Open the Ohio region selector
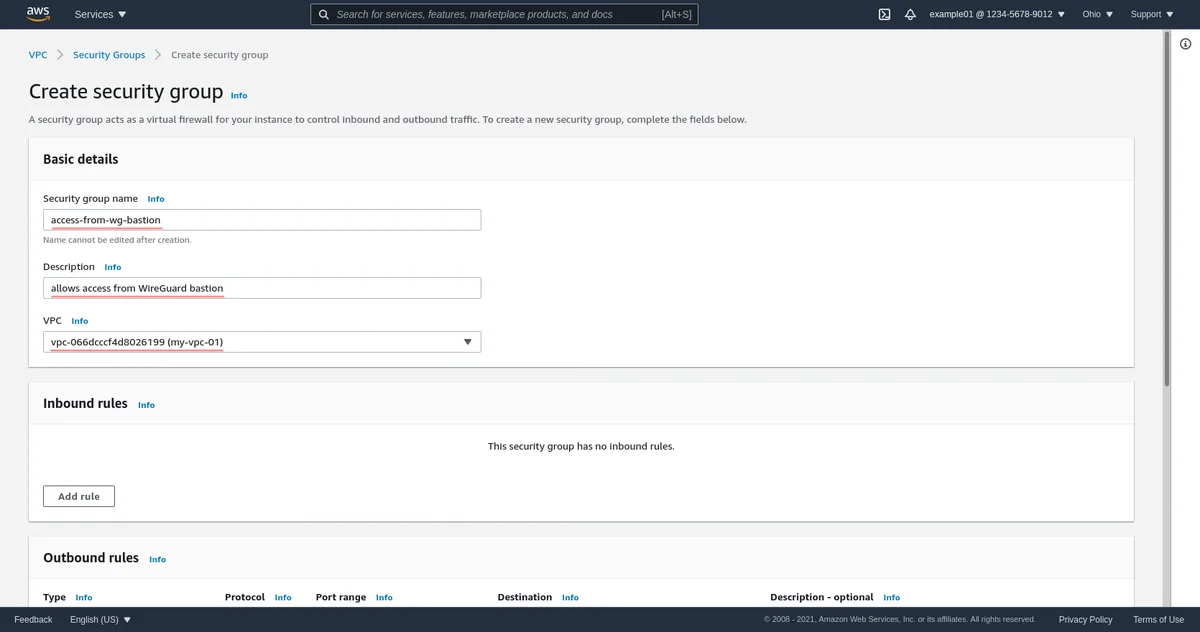This screenshot has width=1200, height=632. (x=1095, y=14)
